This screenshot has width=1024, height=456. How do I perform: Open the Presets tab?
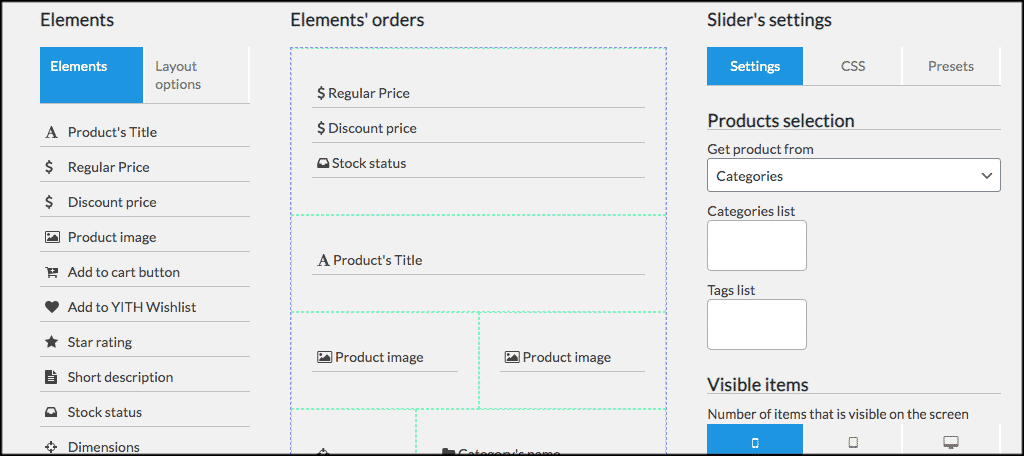pos(951,66)
